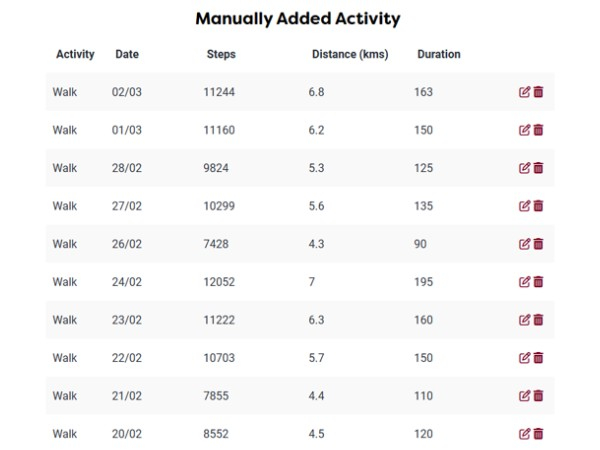Delete the 26/02 walk with 7428 steps
The width and height of the screenshot is (600, 450).
(x=538, y=244)
